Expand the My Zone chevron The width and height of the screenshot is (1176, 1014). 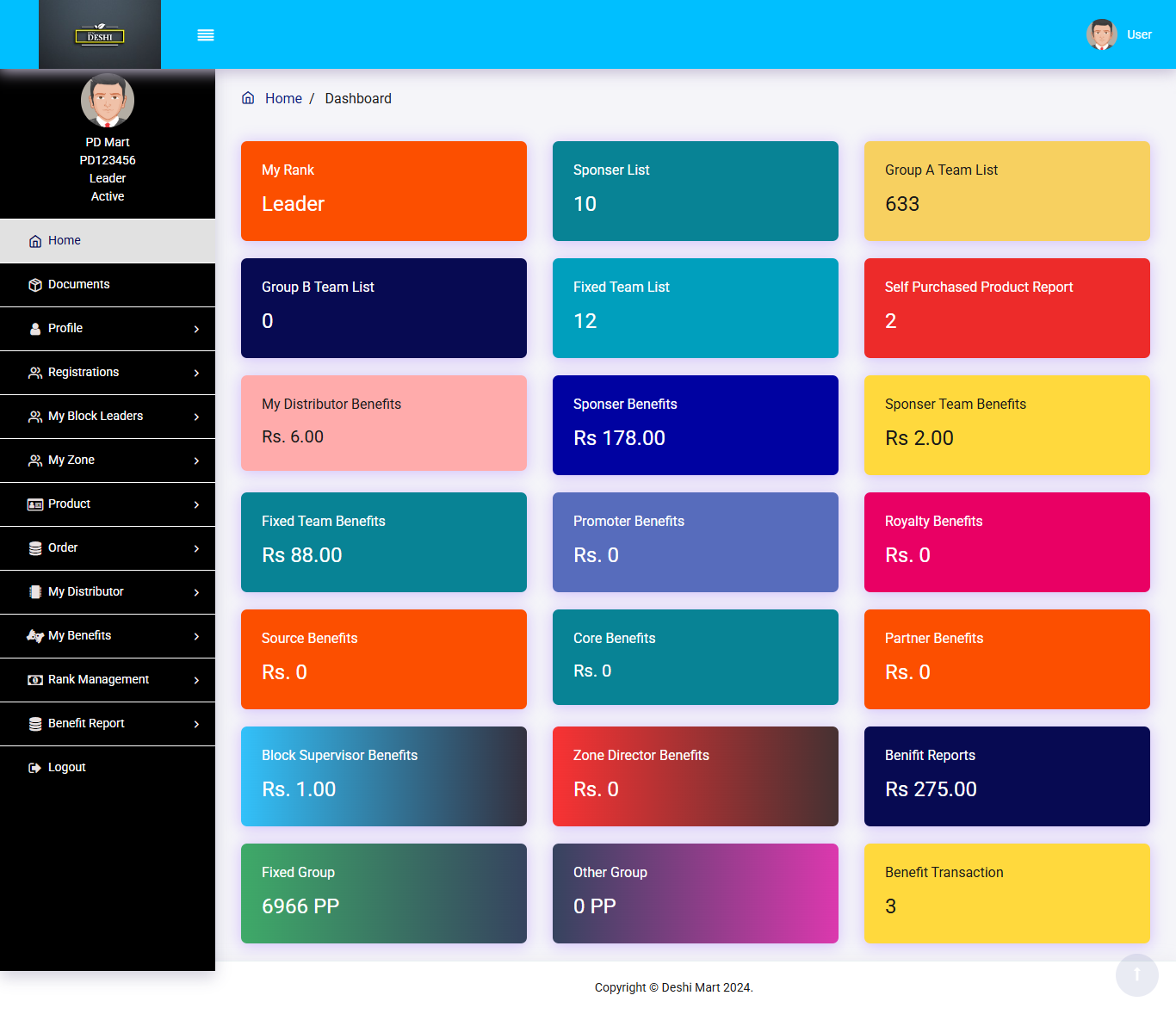[x=196, y=461]
